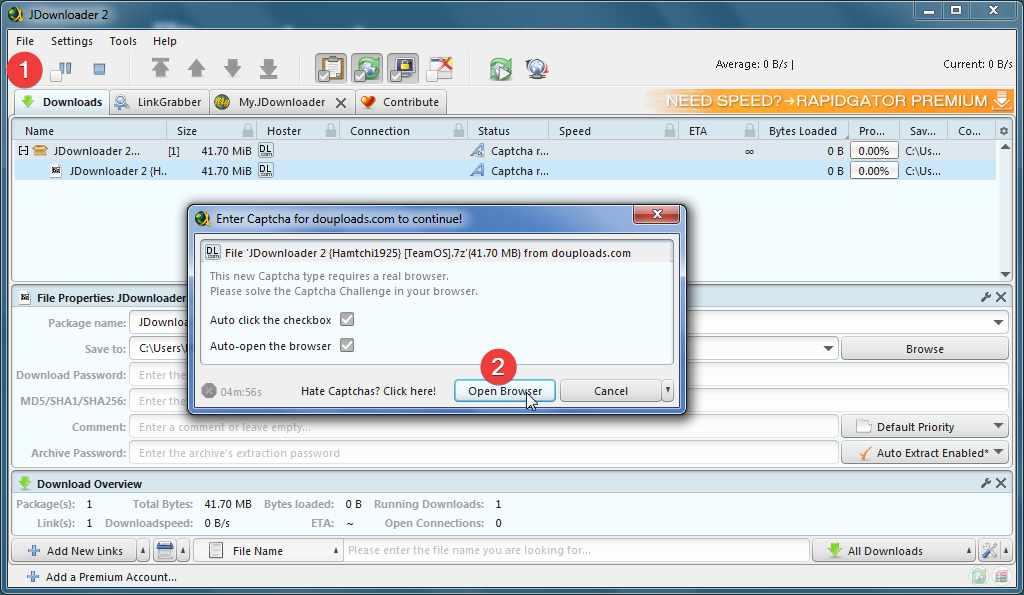Click the tools icon in the bottom bar

(989, 551)
